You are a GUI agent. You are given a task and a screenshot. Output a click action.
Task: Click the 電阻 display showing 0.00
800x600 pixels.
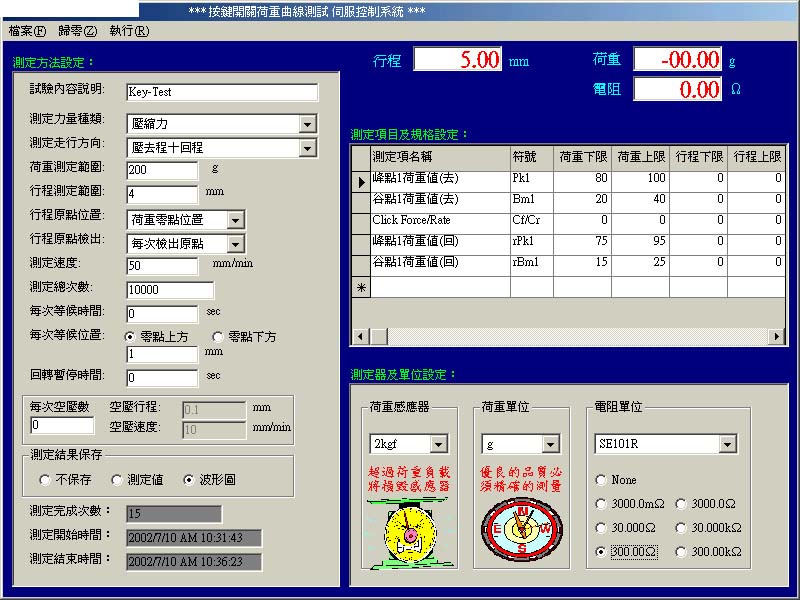pyautogui.click(x=678, y=89)
